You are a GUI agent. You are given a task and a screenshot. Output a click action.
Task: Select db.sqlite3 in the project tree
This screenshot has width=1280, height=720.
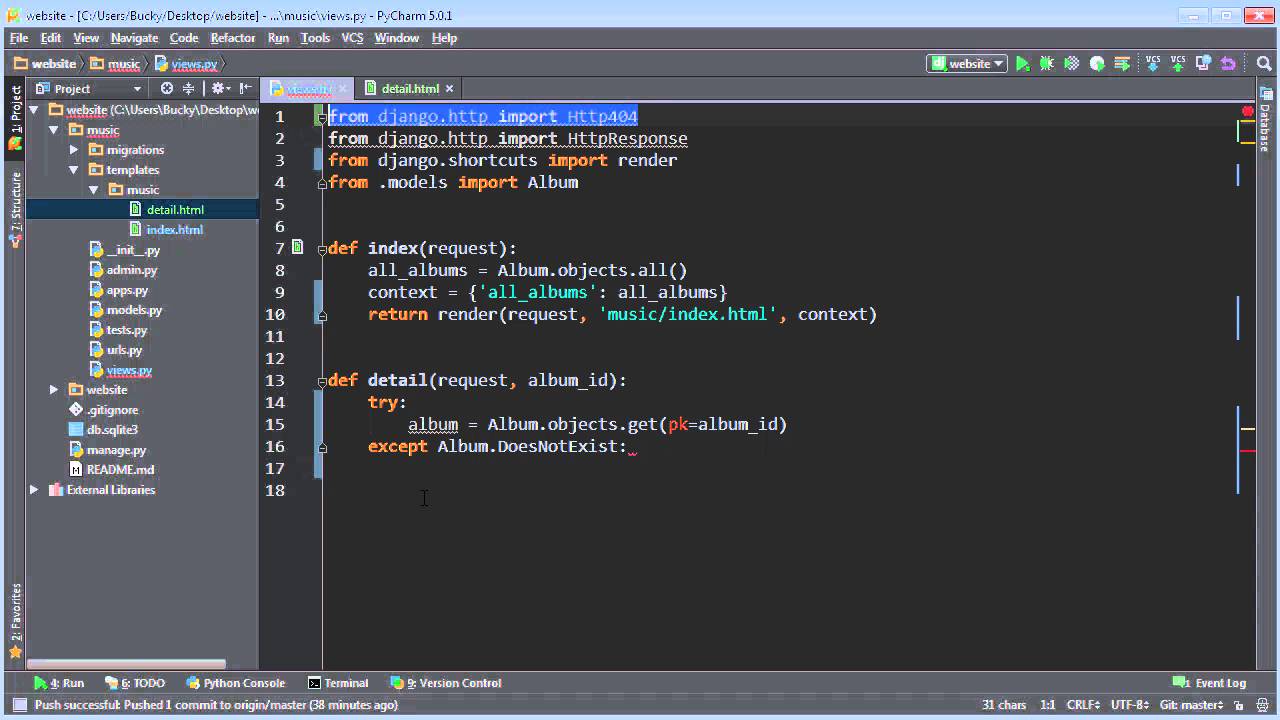111,430
